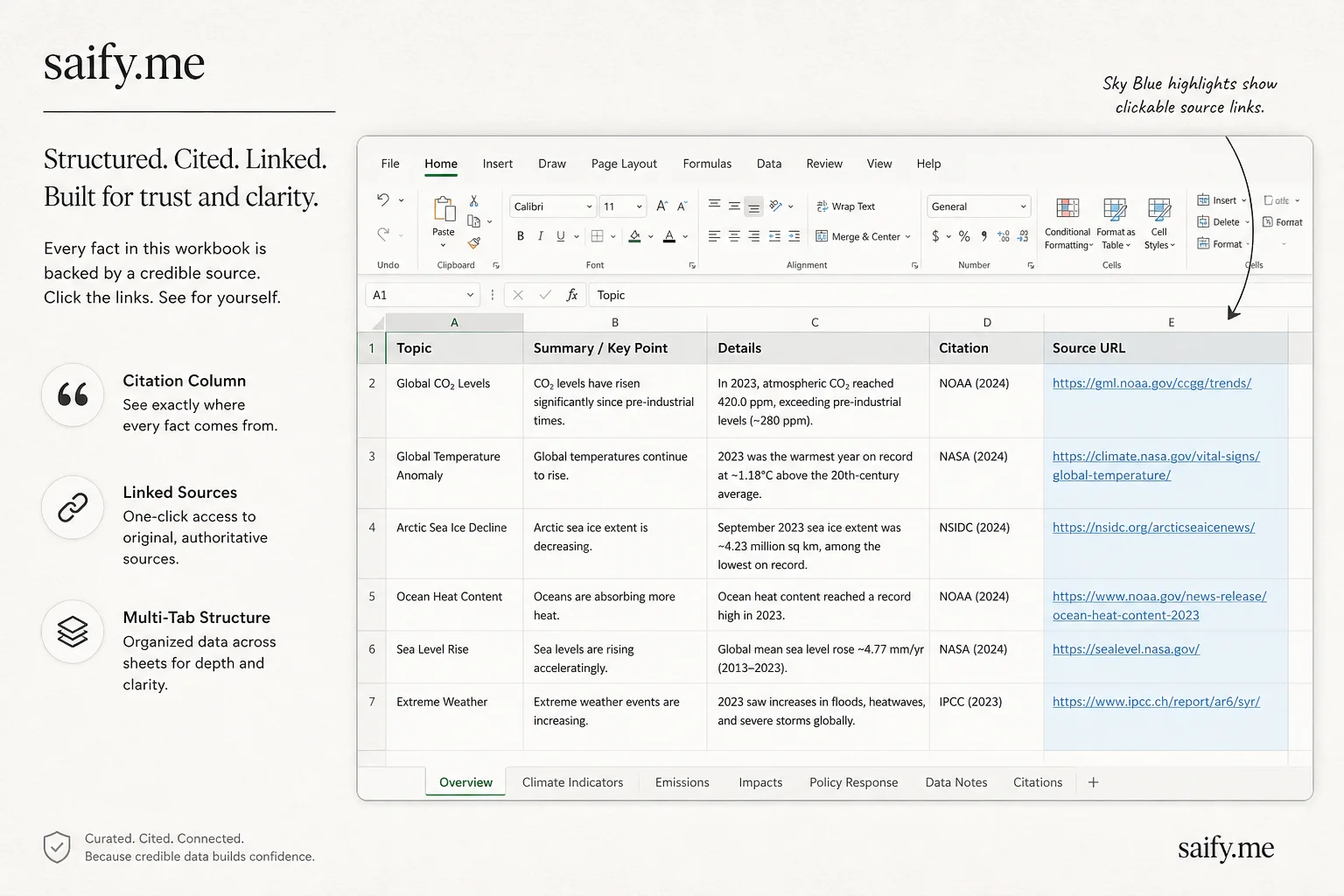Click the Borders grid icon
The image size is (1344, 896).
tap(597, 236)
